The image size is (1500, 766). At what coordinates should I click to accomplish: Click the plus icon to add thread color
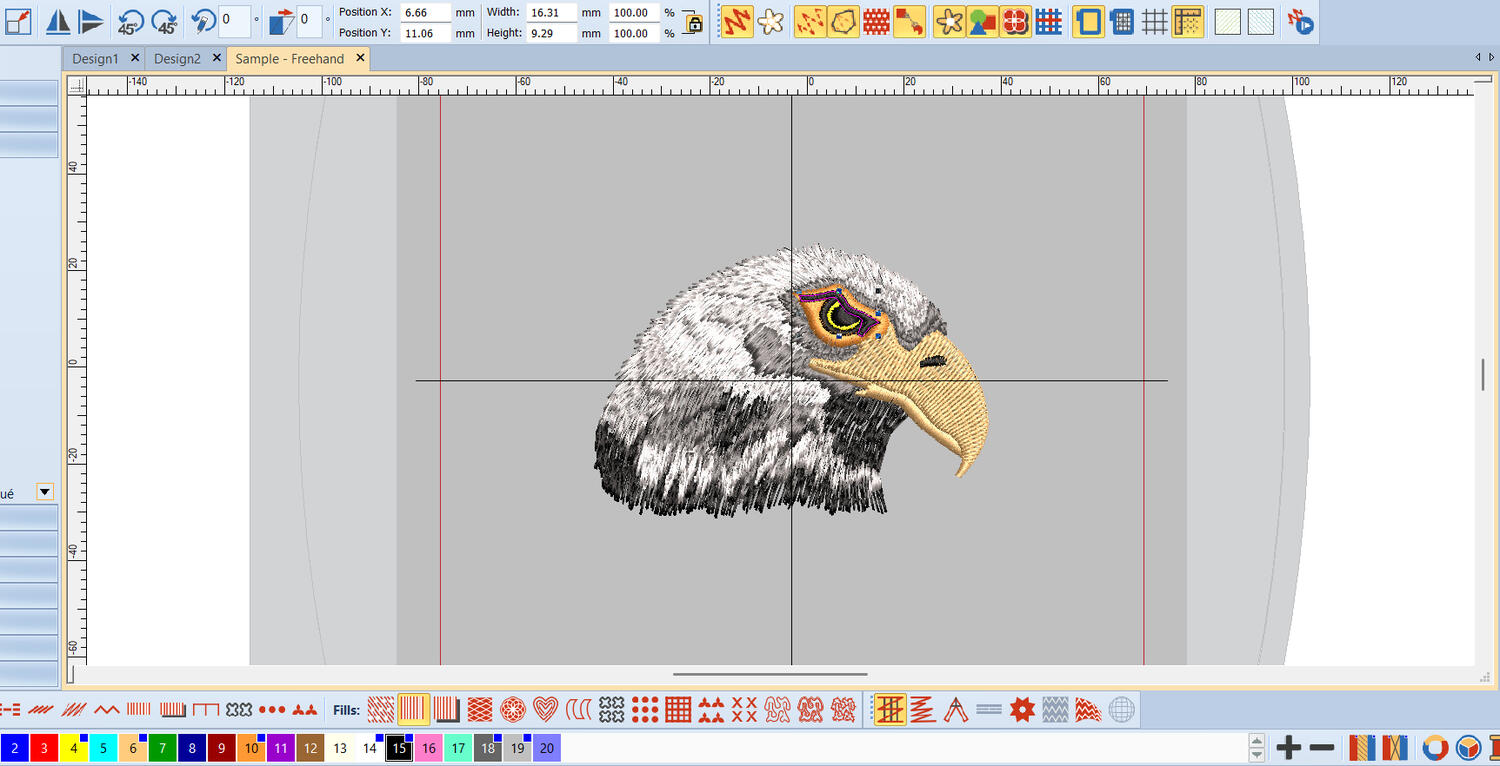1289,747
